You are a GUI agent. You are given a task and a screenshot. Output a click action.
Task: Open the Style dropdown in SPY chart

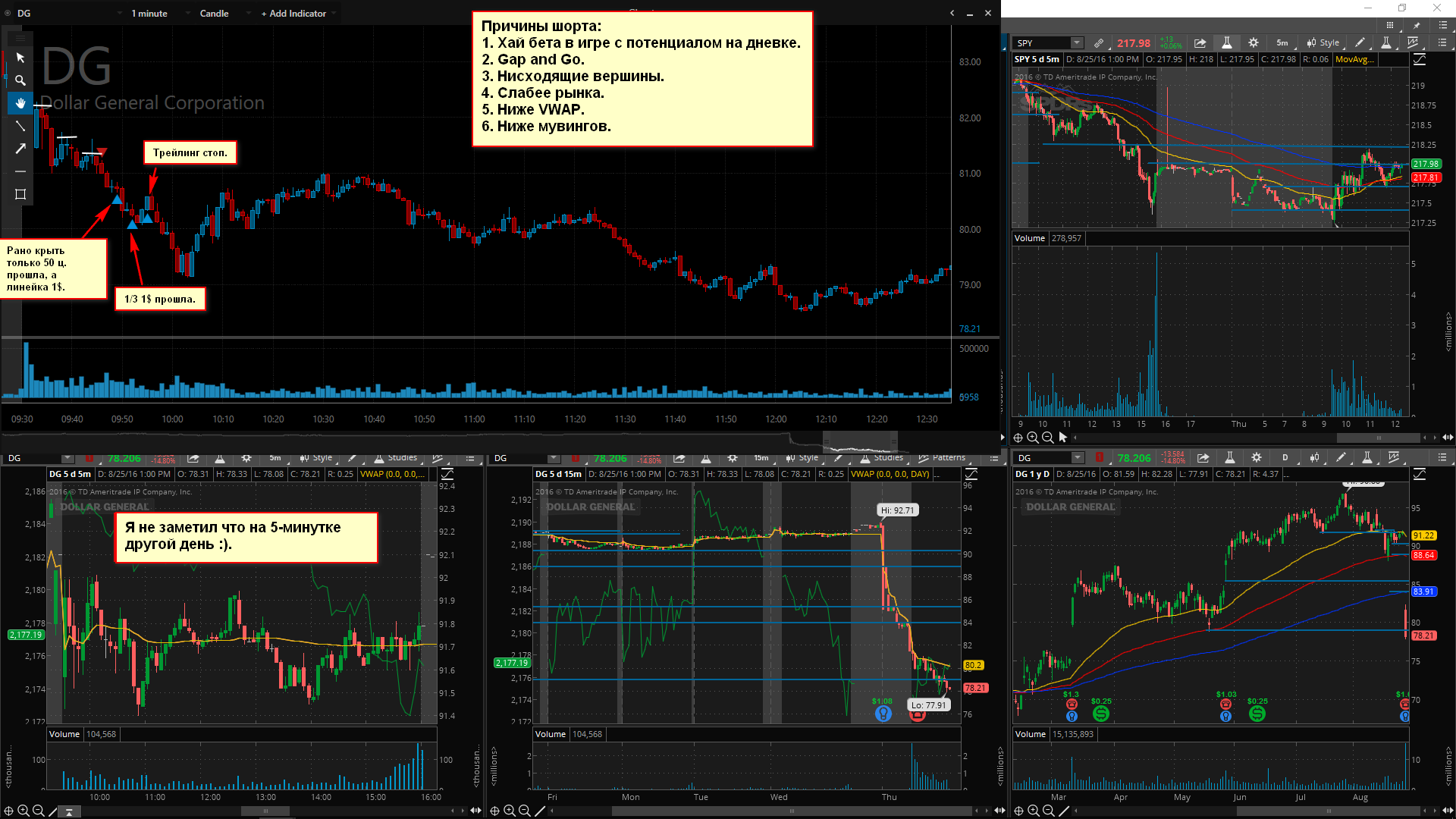[1323, 43]
